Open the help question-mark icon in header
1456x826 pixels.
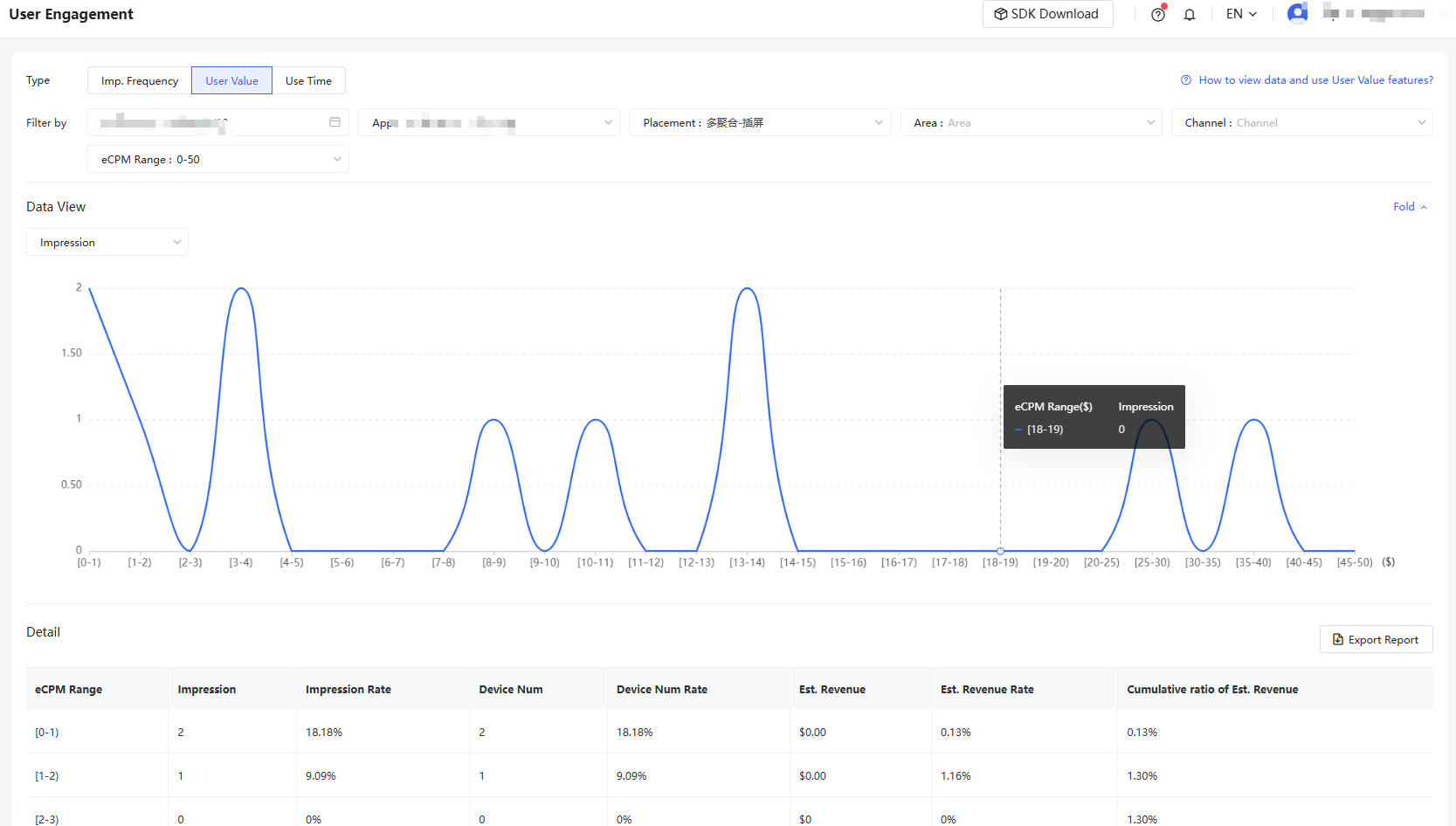pyautogui.click(x=1158, y=15)
